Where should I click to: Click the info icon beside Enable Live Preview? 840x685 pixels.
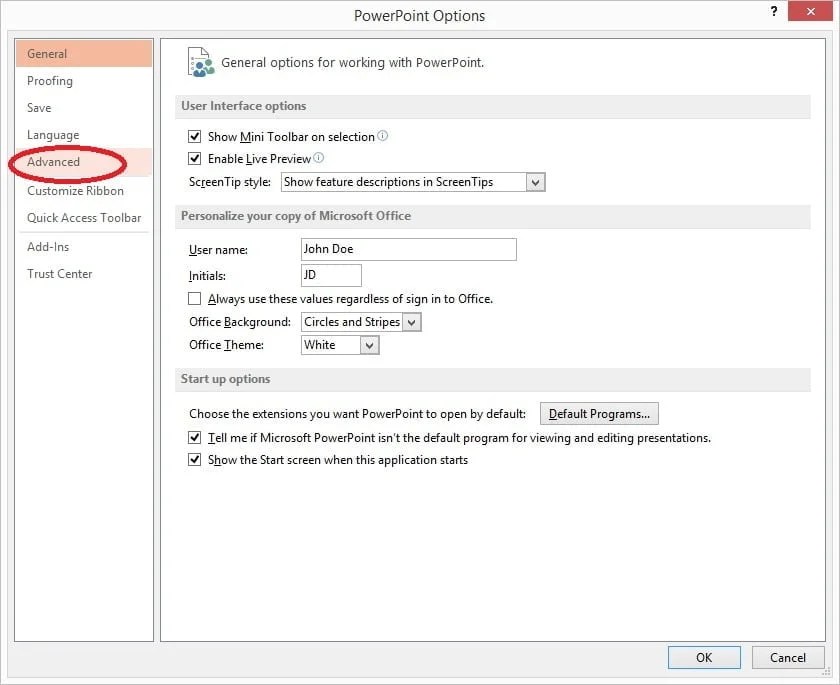[x=318, y=157]
